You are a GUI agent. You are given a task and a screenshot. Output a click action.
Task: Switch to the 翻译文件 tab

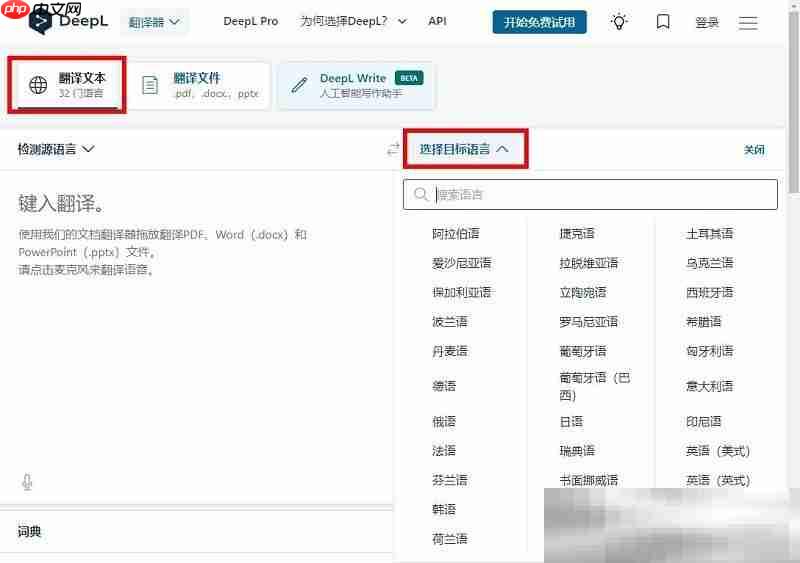click(201, 85)
